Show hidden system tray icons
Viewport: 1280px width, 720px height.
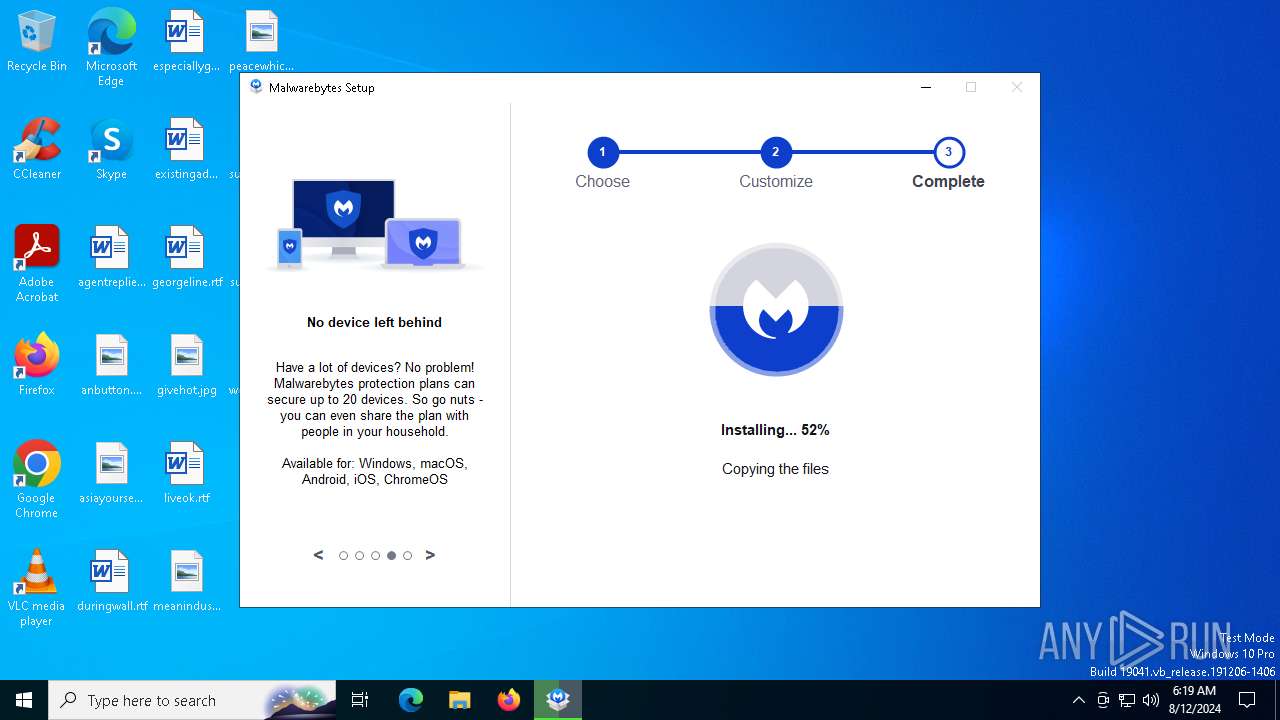(x=1078, y=700)
